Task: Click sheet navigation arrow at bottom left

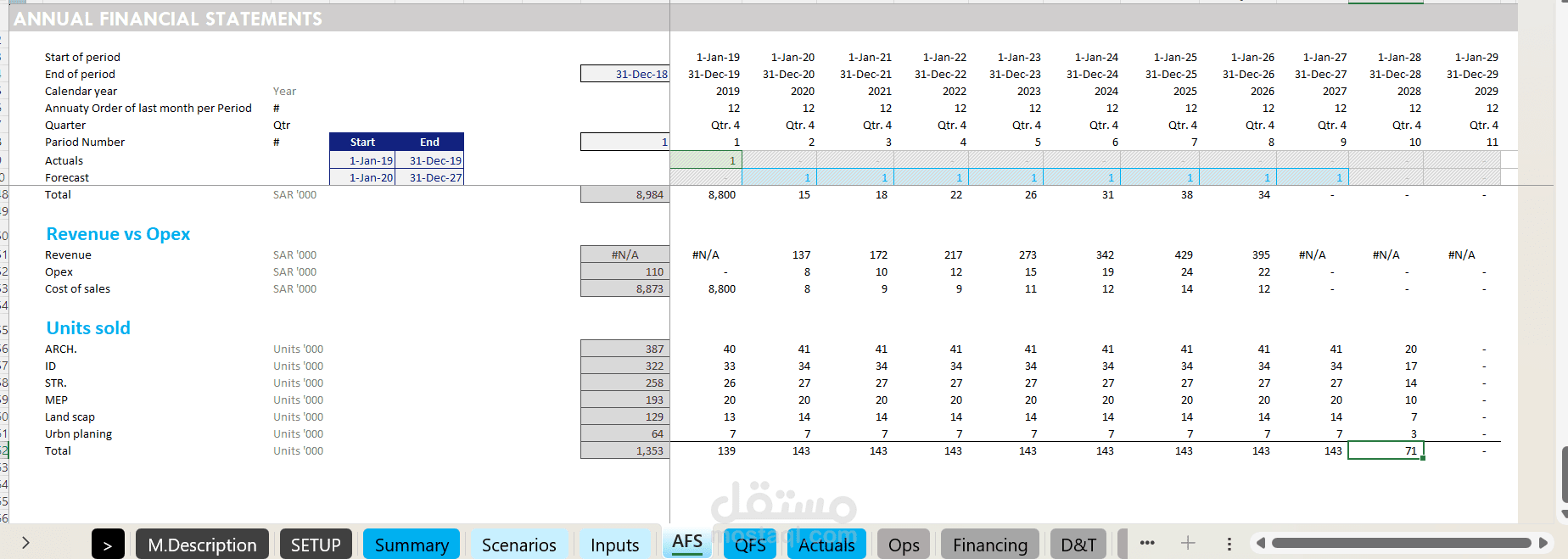Action: [x=25, y=543]
